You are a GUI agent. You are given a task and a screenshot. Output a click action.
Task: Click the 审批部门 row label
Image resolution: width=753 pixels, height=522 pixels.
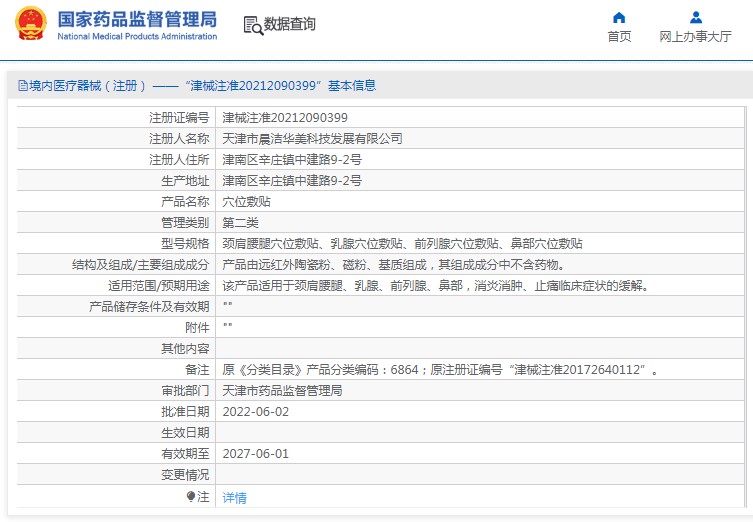[x=185, y=391]
